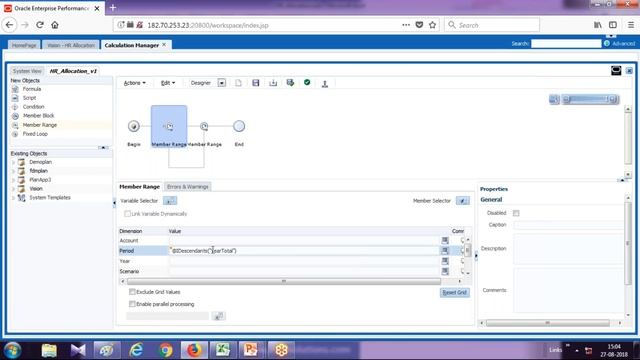Expand the Demoplan tree node
This screenshot has height=360, width=640.
click(x=13, y=162)
